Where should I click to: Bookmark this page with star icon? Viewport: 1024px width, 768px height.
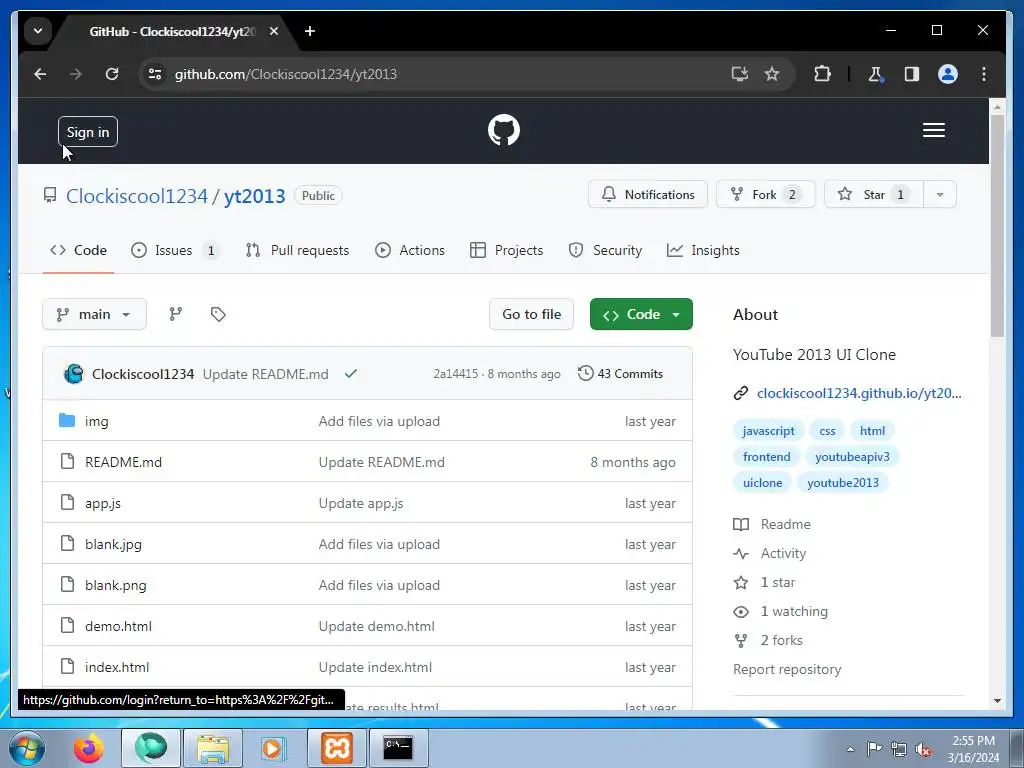[772, 74]
